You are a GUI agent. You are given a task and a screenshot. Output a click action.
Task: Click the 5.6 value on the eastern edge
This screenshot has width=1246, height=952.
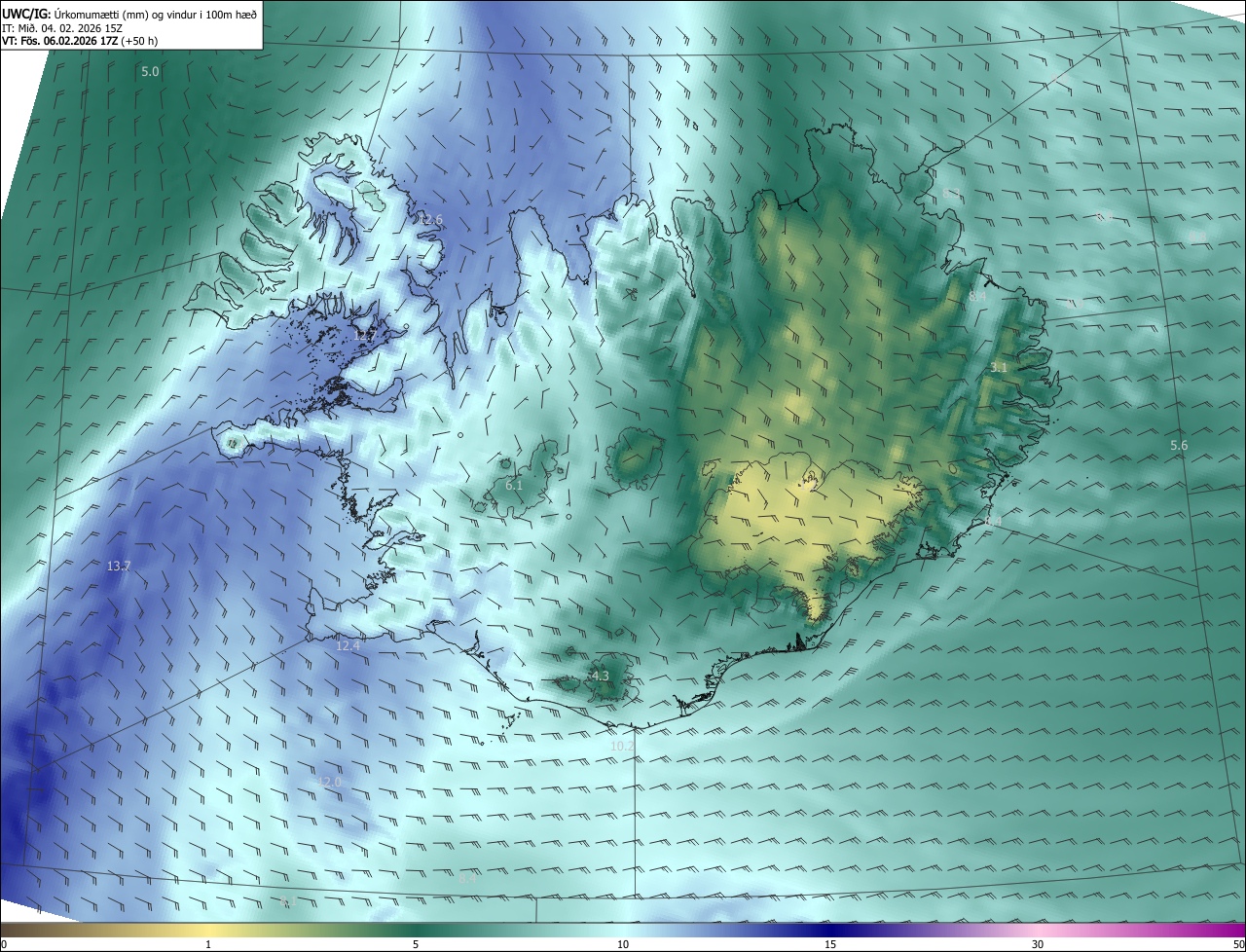click(1179, 446)
